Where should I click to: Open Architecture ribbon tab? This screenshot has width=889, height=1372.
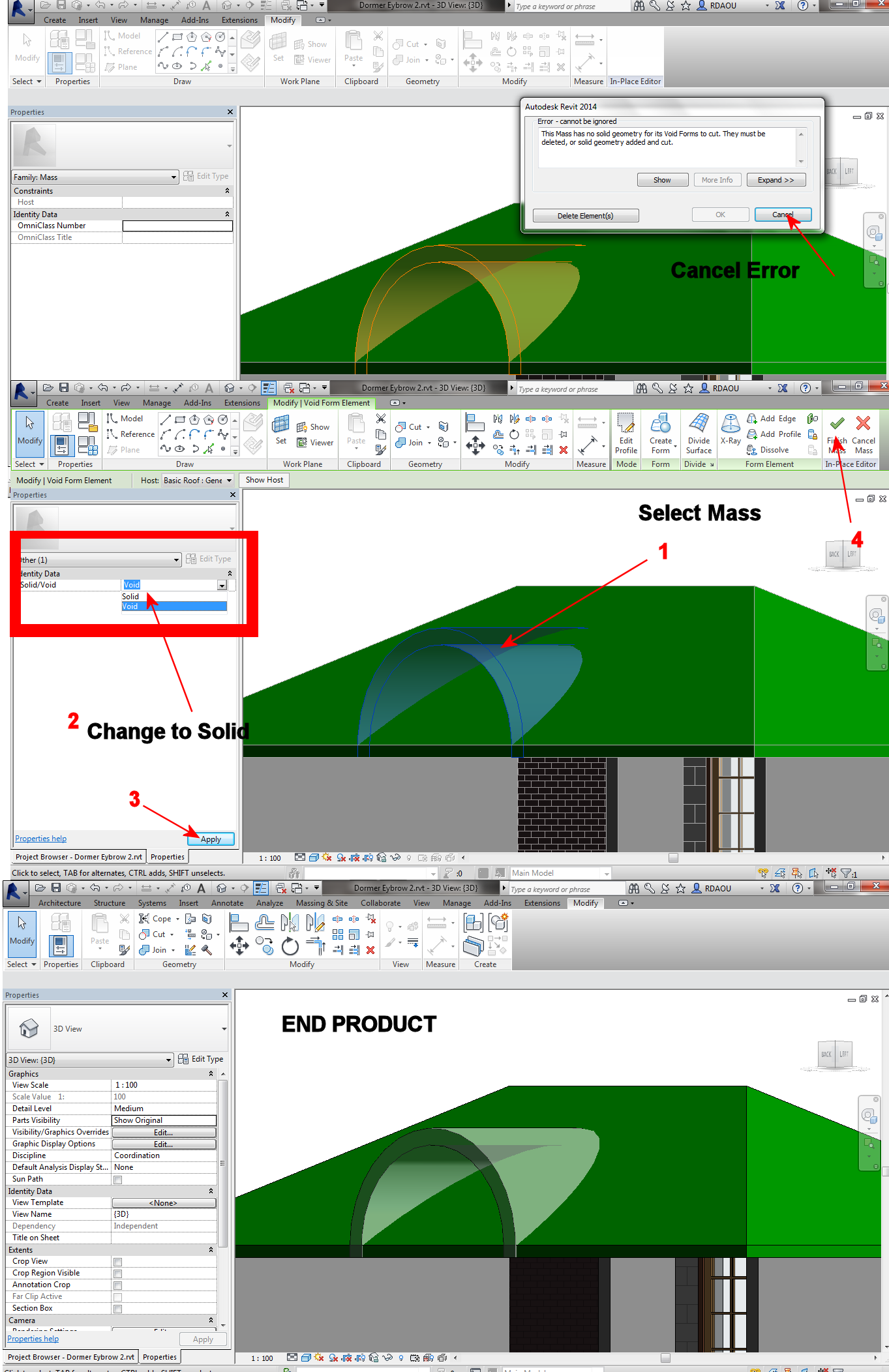click(x=59, y=903)
